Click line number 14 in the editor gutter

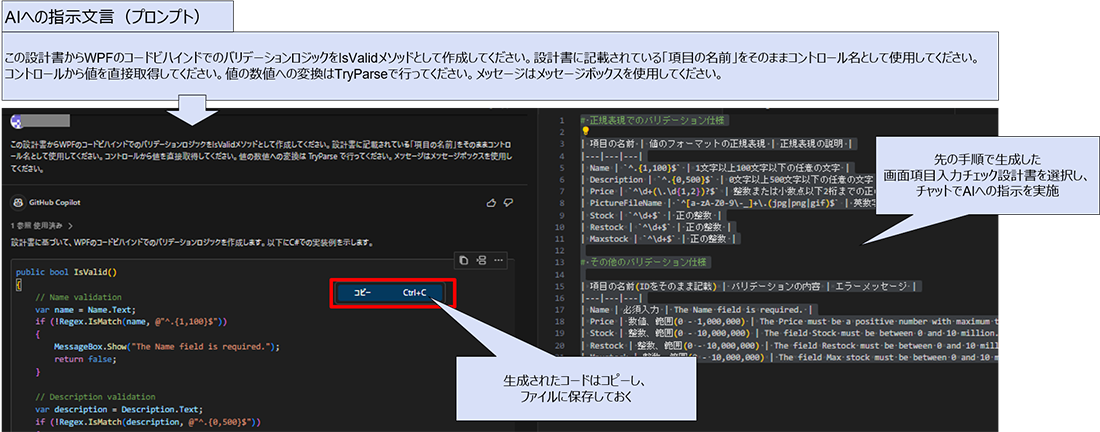[559, 275]
